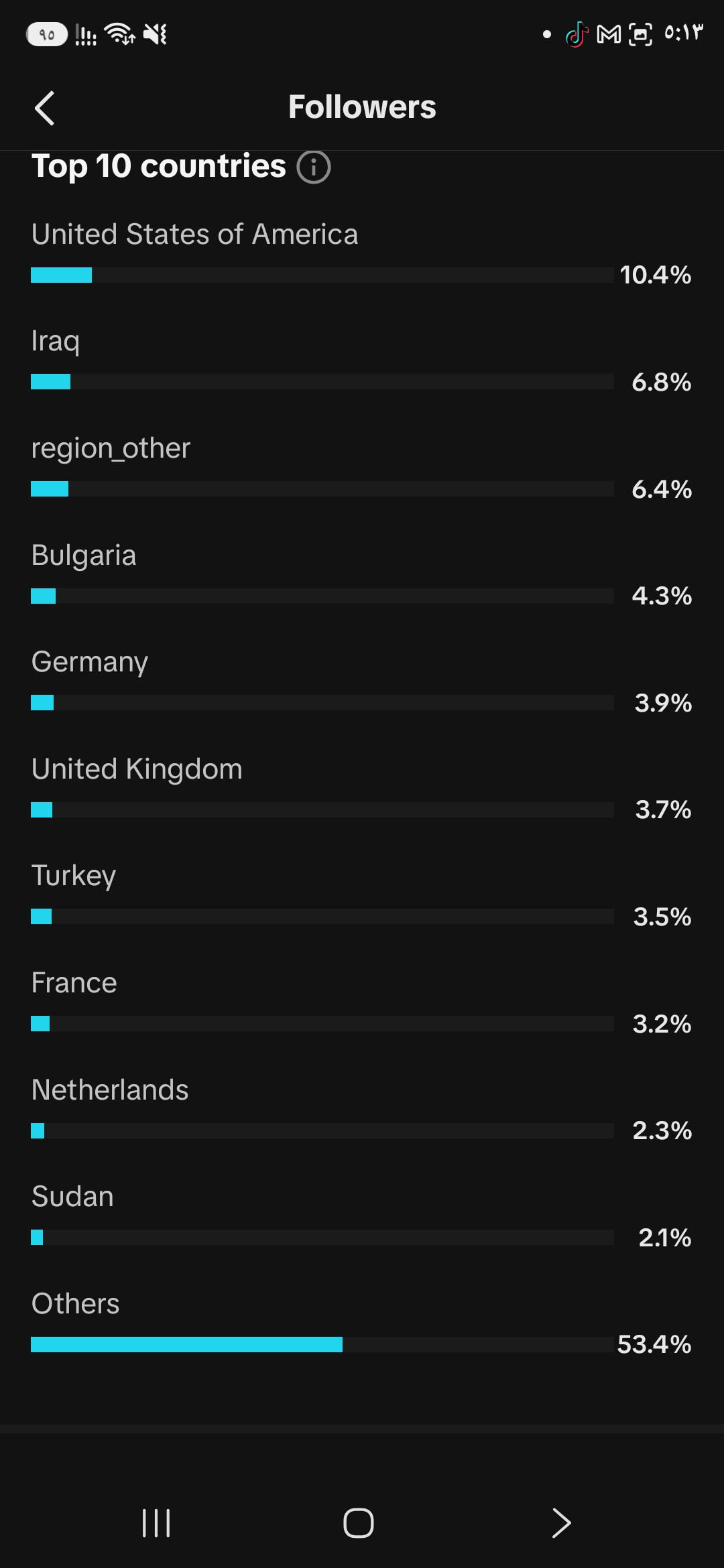Tap the screen capture icon in status bar
This screenshot has height=1568, width=724.
point(640,34)
